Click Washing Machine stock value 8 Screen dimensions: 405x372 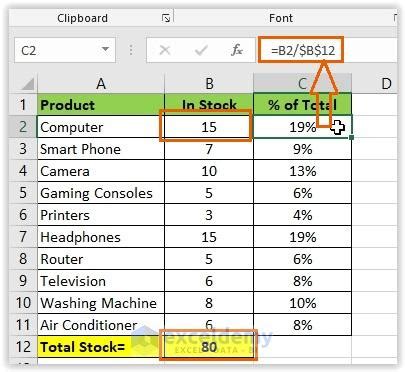(x=209, y=303)
